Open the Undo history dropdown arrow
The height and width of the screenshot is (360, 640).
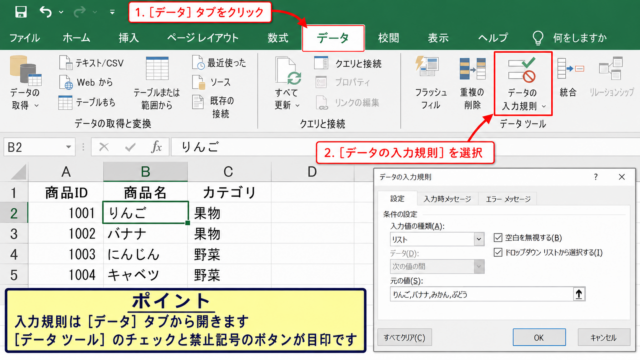click(x=61, y=12)
